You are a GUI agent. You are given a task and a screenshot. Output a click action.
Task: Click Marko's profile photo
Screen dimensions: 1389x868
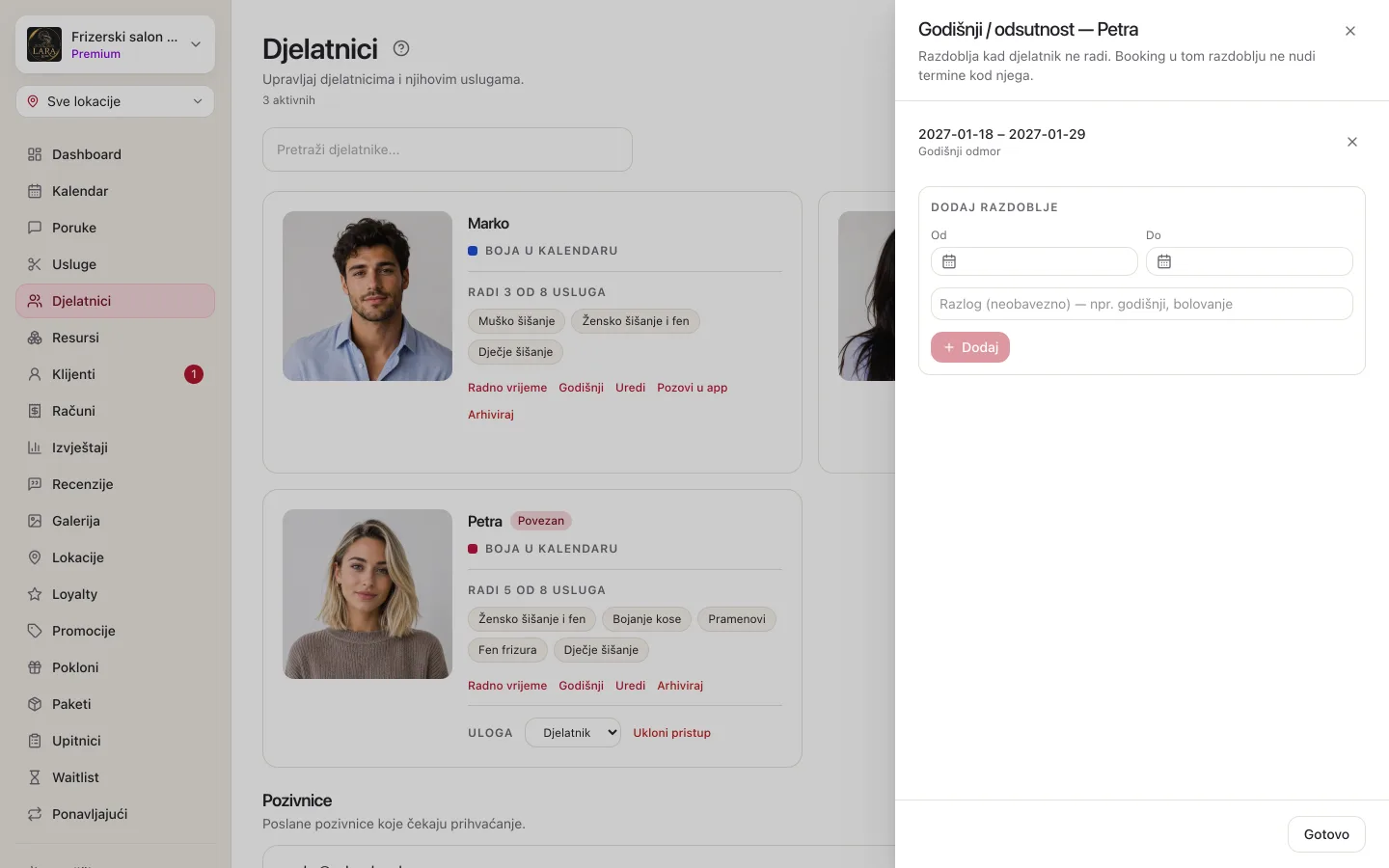tap(368, 296)
